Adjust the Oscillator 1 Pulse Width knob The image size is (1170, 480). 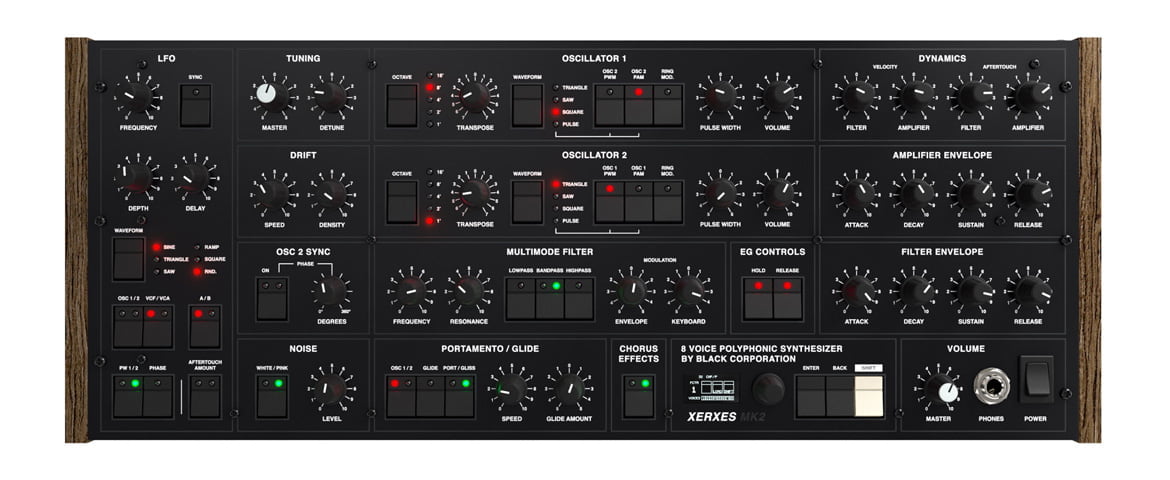pos(720,97)
